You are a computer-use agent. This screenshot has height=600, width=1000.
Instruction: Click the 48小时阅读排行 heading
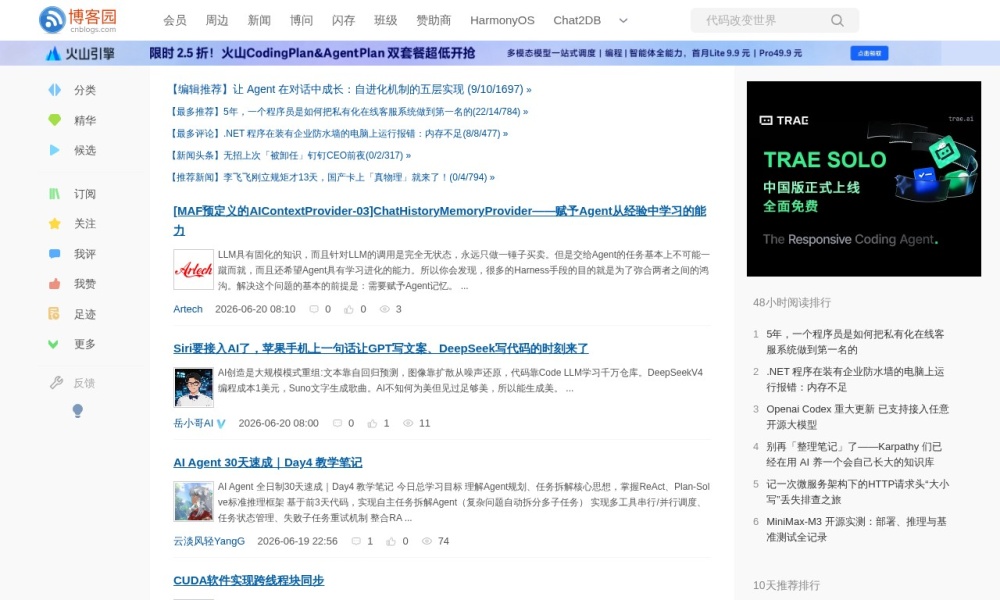792,303
